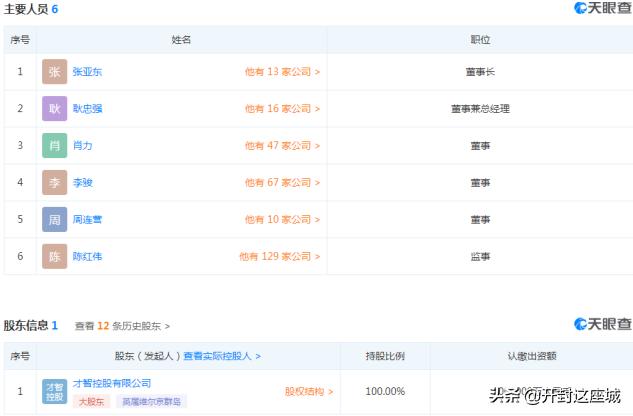This screenshot has width=633, height=416.
Task: Click 持股比例 column header
Action: pos(385,356)
